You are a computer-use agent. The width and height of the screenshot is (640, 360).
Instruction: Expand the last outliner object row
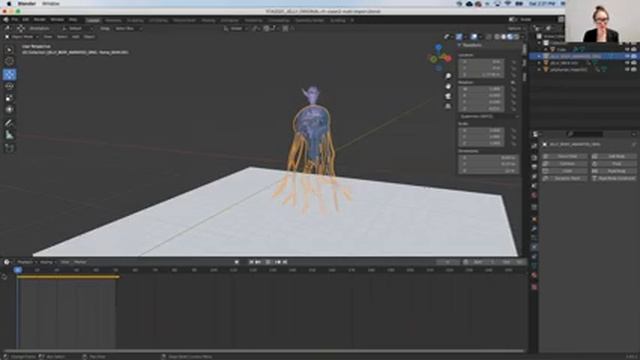pos(539,70)
